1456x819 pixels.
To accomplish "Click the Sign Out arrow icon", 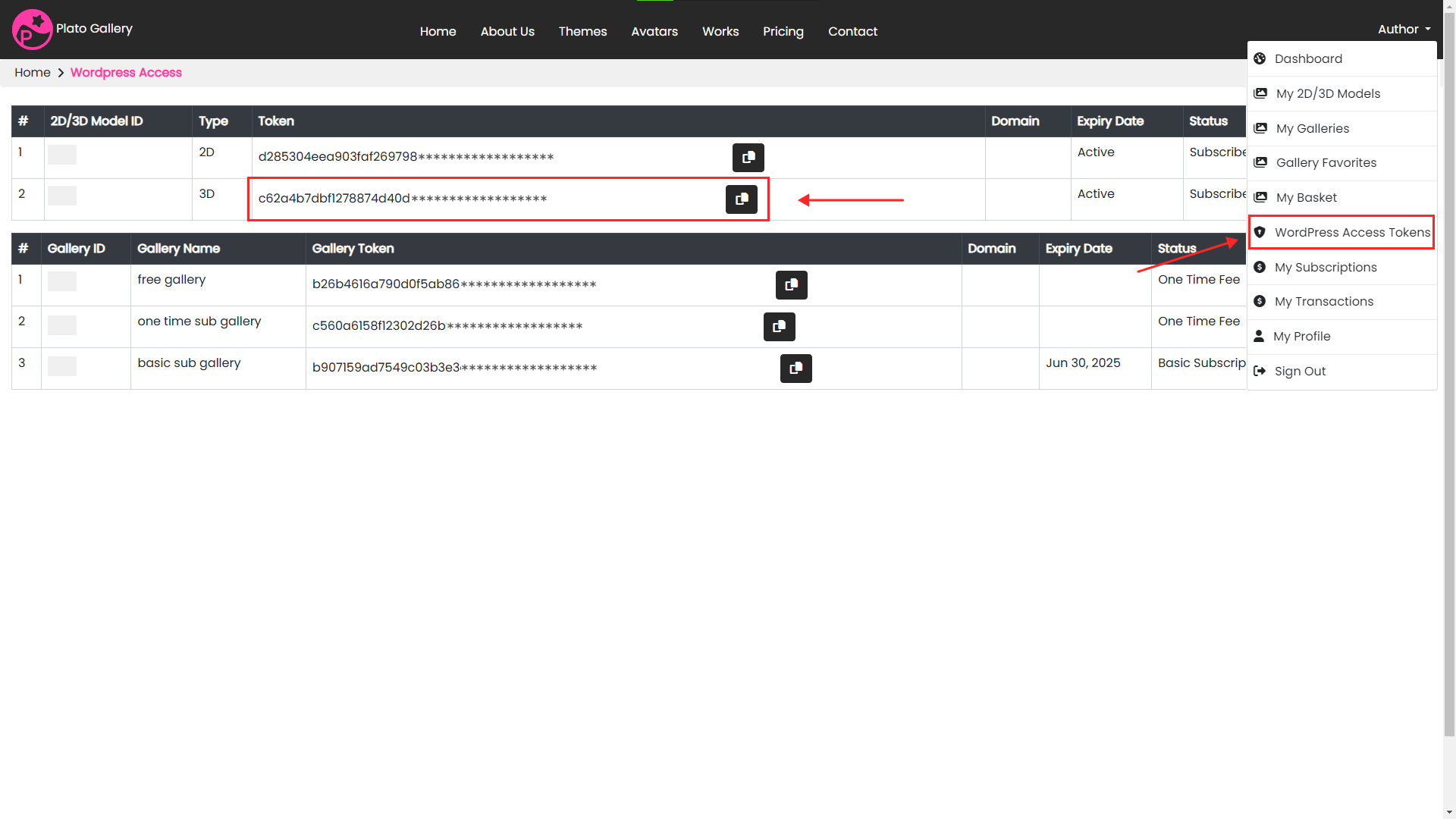I will click(x=1260, y=372).
